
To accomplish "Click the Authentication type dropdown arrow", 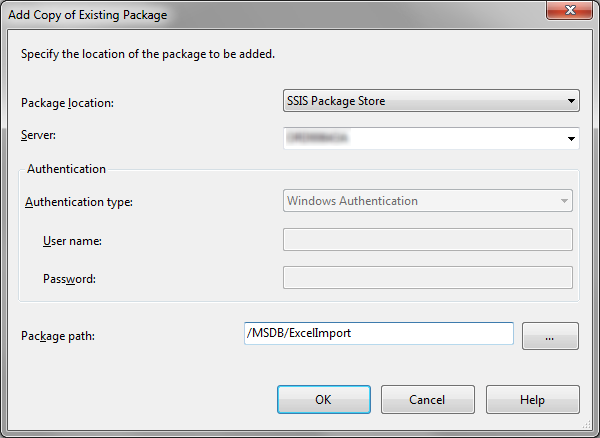I will [564, 201].
